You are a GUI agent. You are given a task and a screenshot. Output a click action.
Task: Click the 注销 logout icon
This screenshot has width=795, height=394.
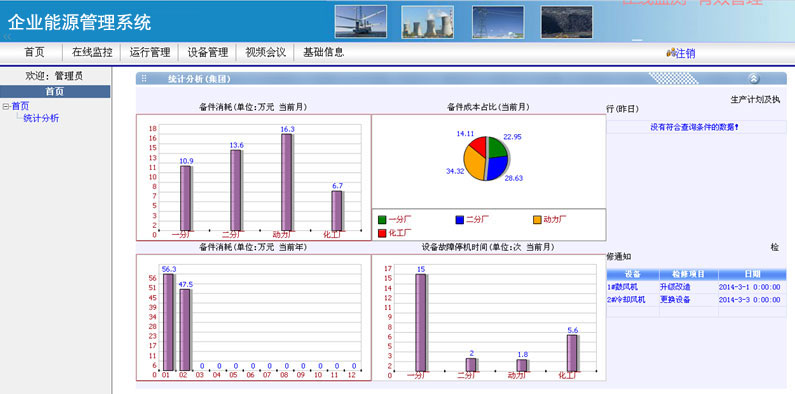click(x=671, y=52)
